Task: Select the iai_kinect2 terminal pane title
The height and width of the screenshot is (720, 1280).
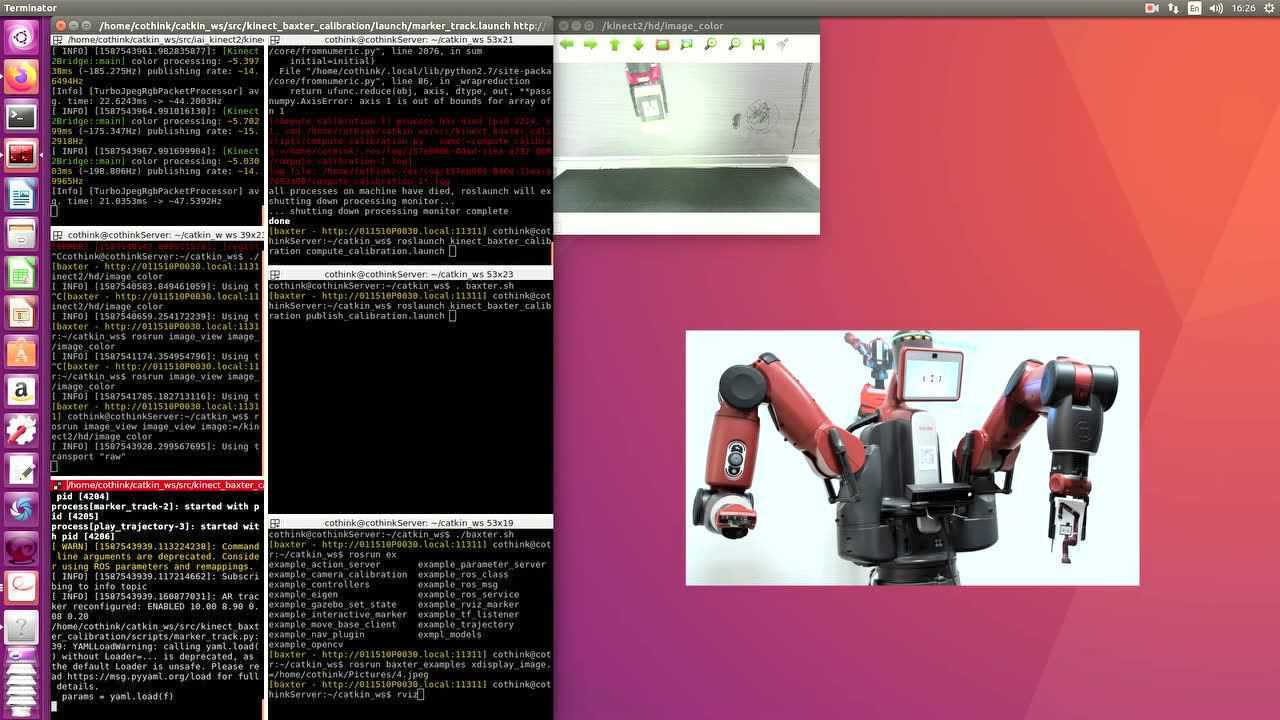Action: click(x=164, y=39)
